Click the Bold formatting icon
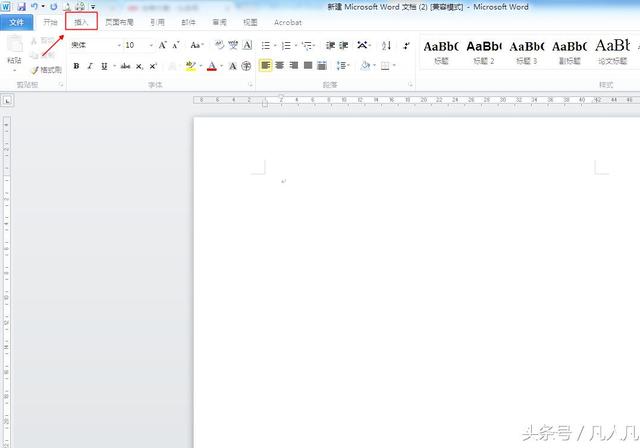 (76, 66)
